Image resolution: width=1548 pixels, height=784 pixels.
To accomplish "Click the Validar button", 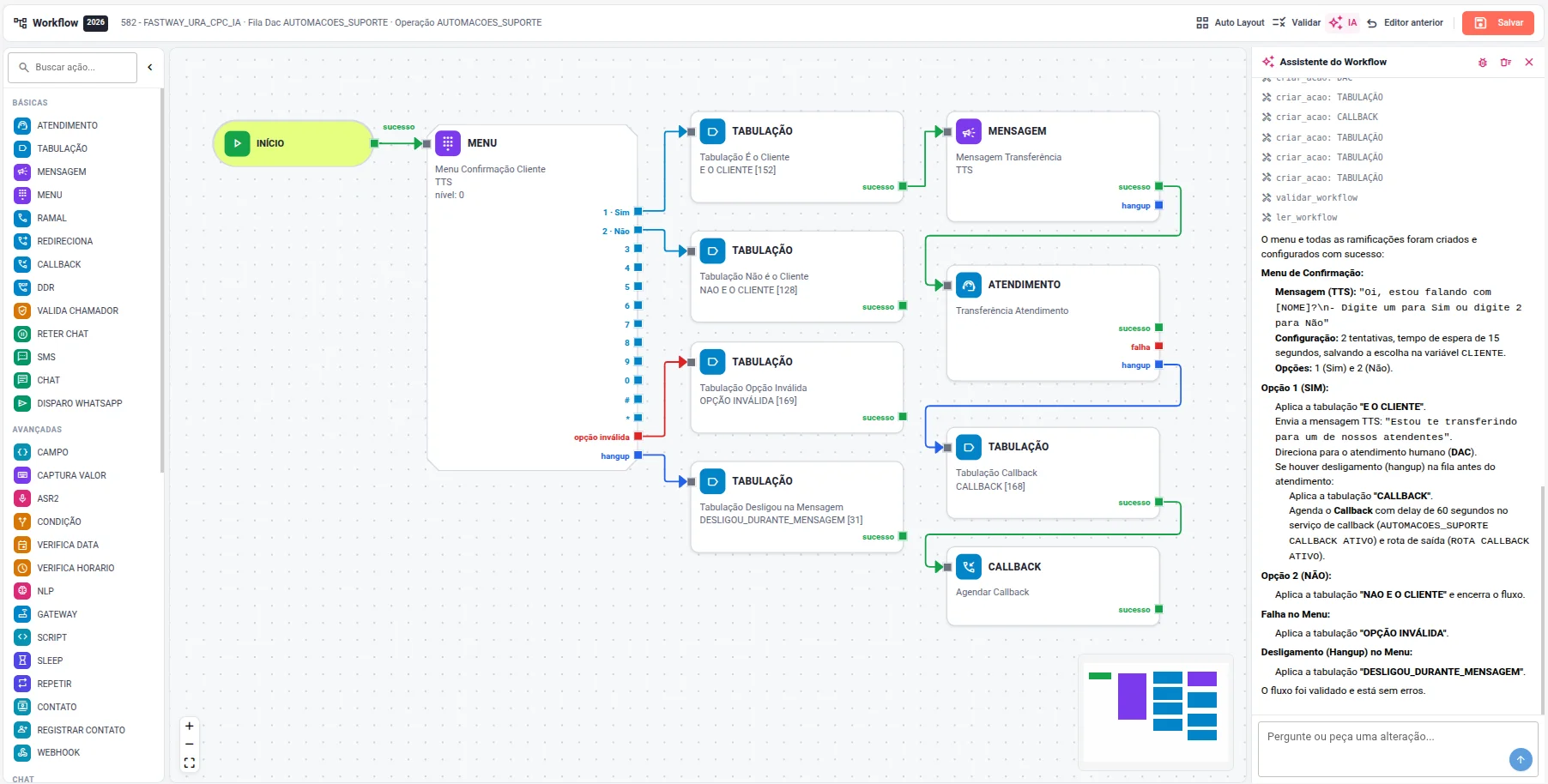I will (x=1297, y=22).
